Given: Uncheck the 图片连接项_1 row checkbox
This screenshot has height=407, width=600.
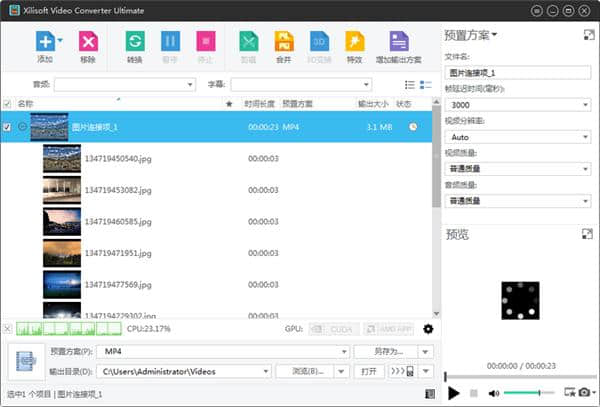Looking at the screenshot, I should click(8, 127).
